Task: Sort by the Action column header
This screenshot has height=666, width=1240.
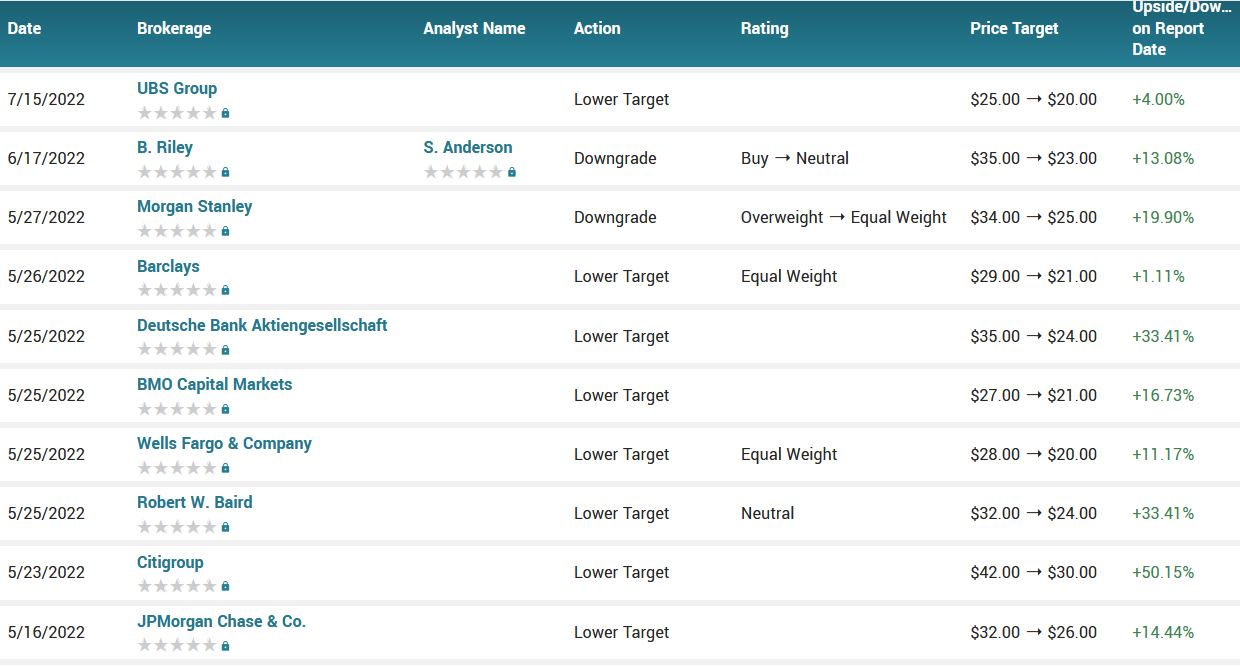Action: coord(597,28)
